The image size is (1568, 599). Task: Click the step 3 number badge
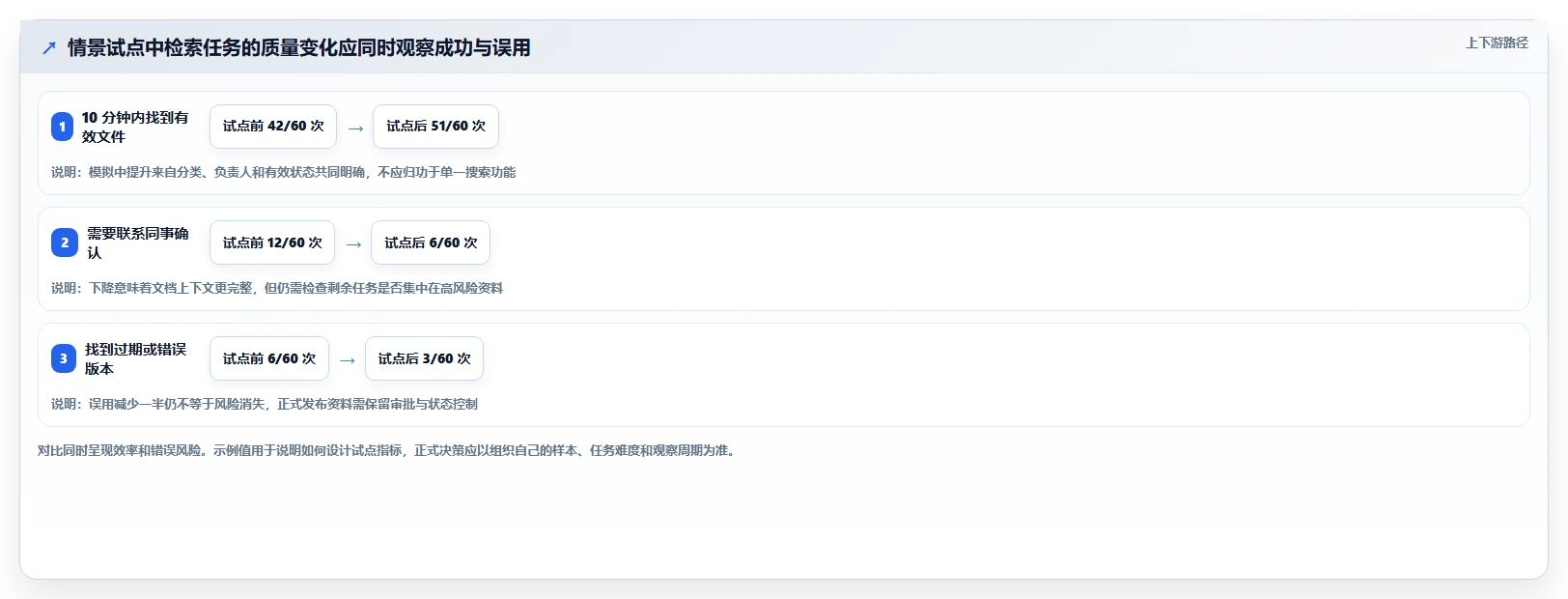tap(64, 358)
